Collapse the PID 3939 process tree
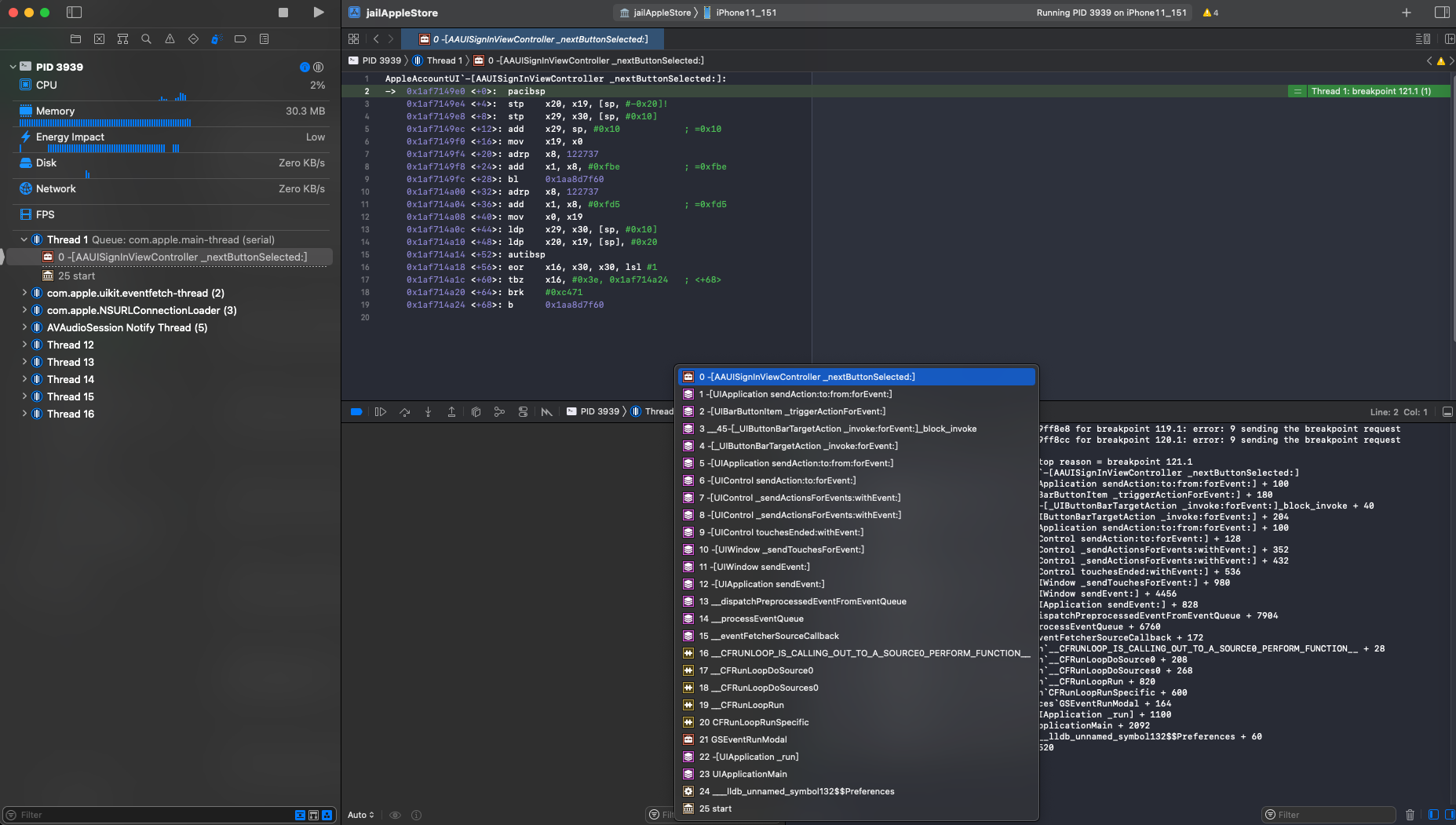This screenshot has width=1456, height=825. (x=13, y=67)
